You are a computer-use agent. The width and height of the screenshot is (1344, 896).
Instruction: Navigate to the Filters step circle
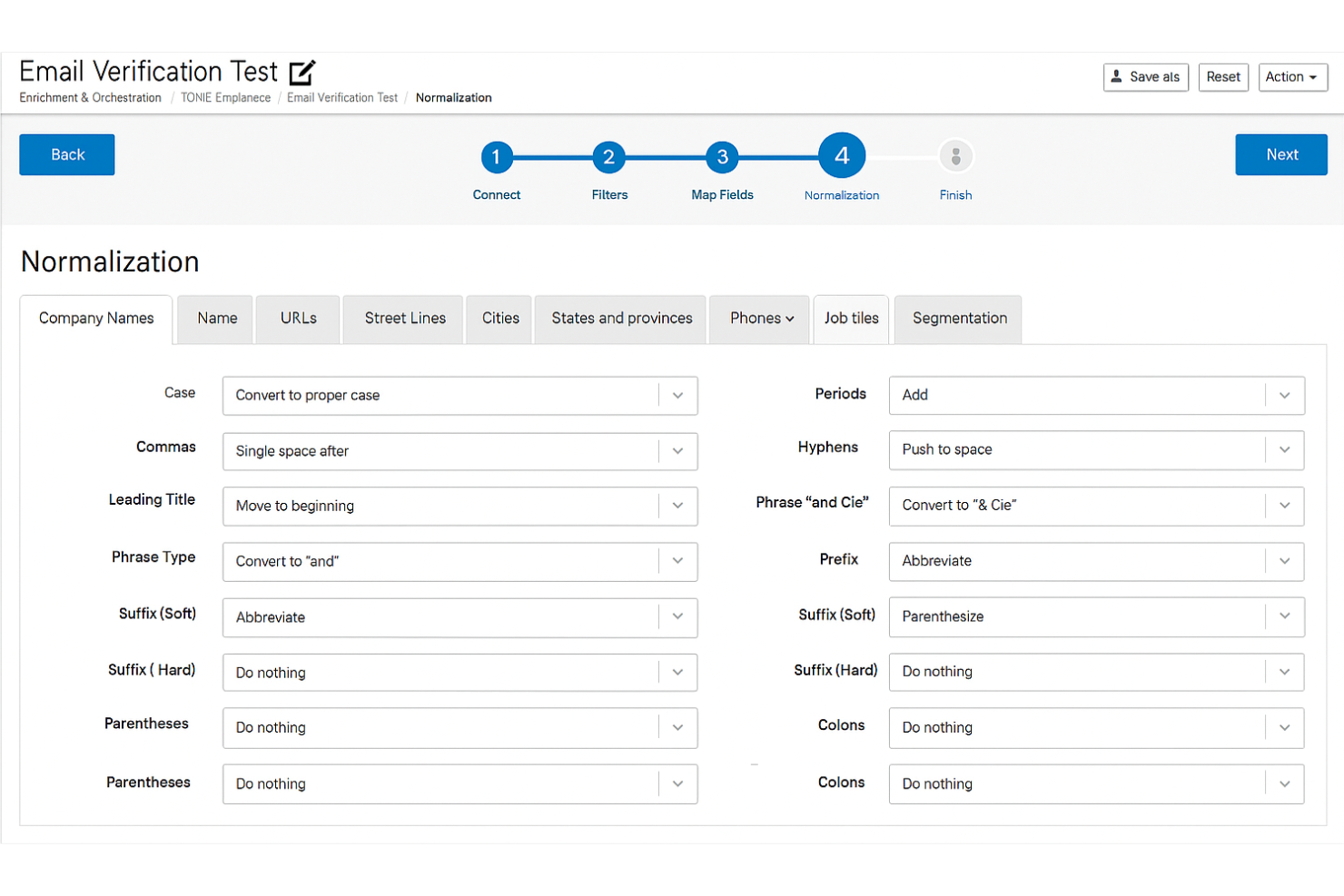coord(608,156)
